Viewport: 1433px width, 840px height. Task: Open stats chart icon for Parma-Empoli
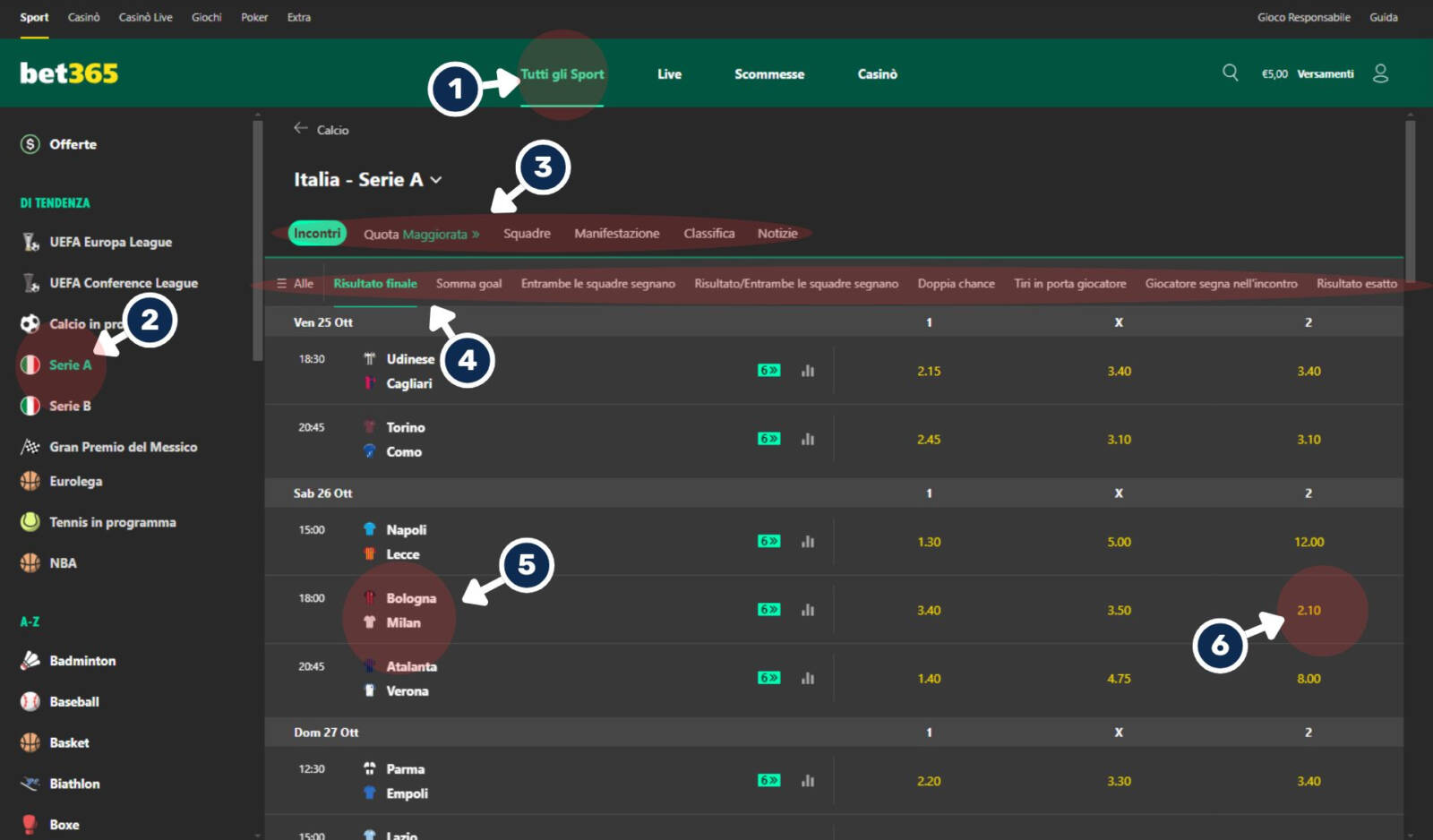pyautogui.click(x=808, y=781)
